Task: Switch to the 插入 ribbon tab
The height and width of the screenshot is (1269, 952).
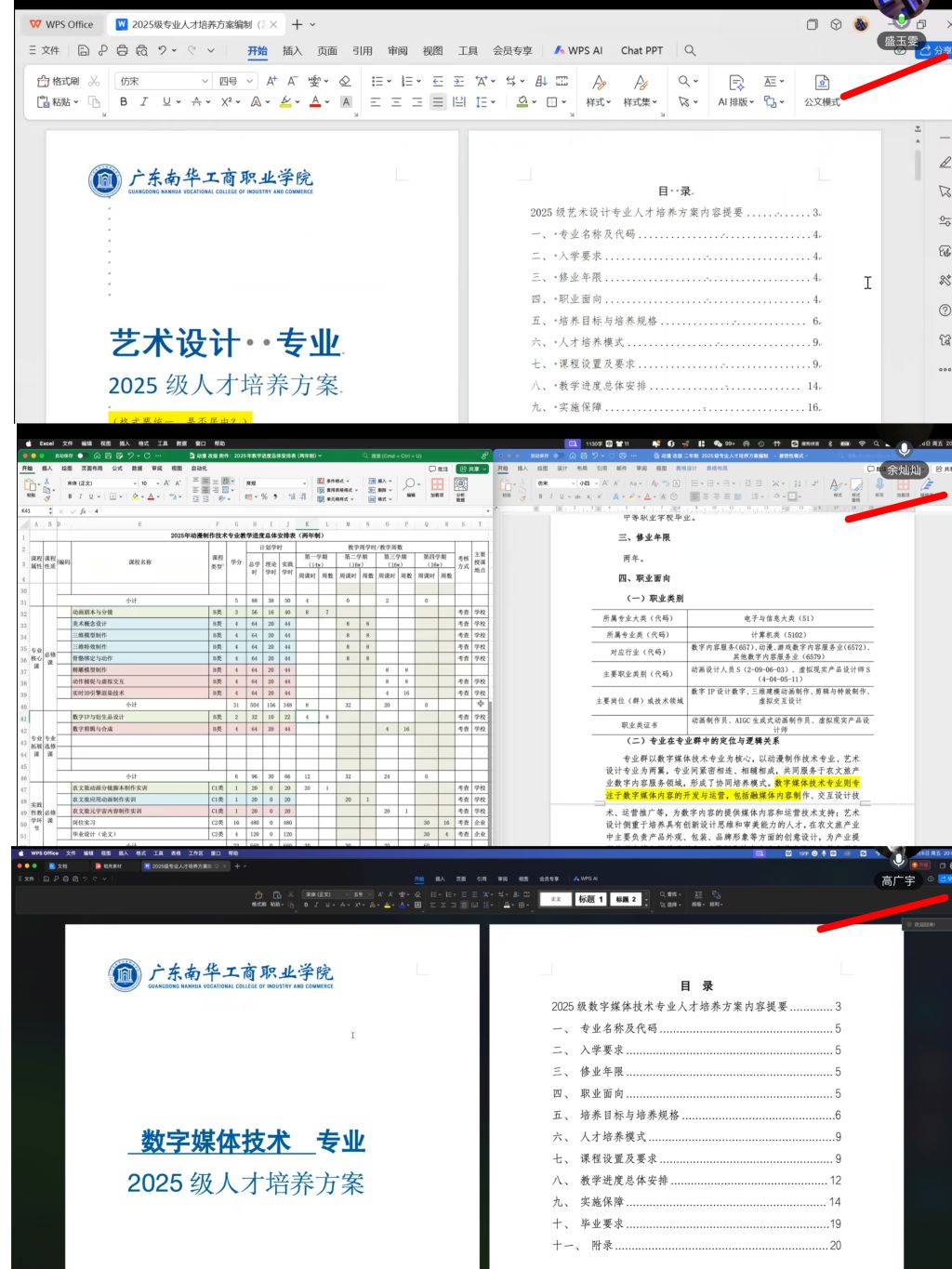Action: (292, 50)
